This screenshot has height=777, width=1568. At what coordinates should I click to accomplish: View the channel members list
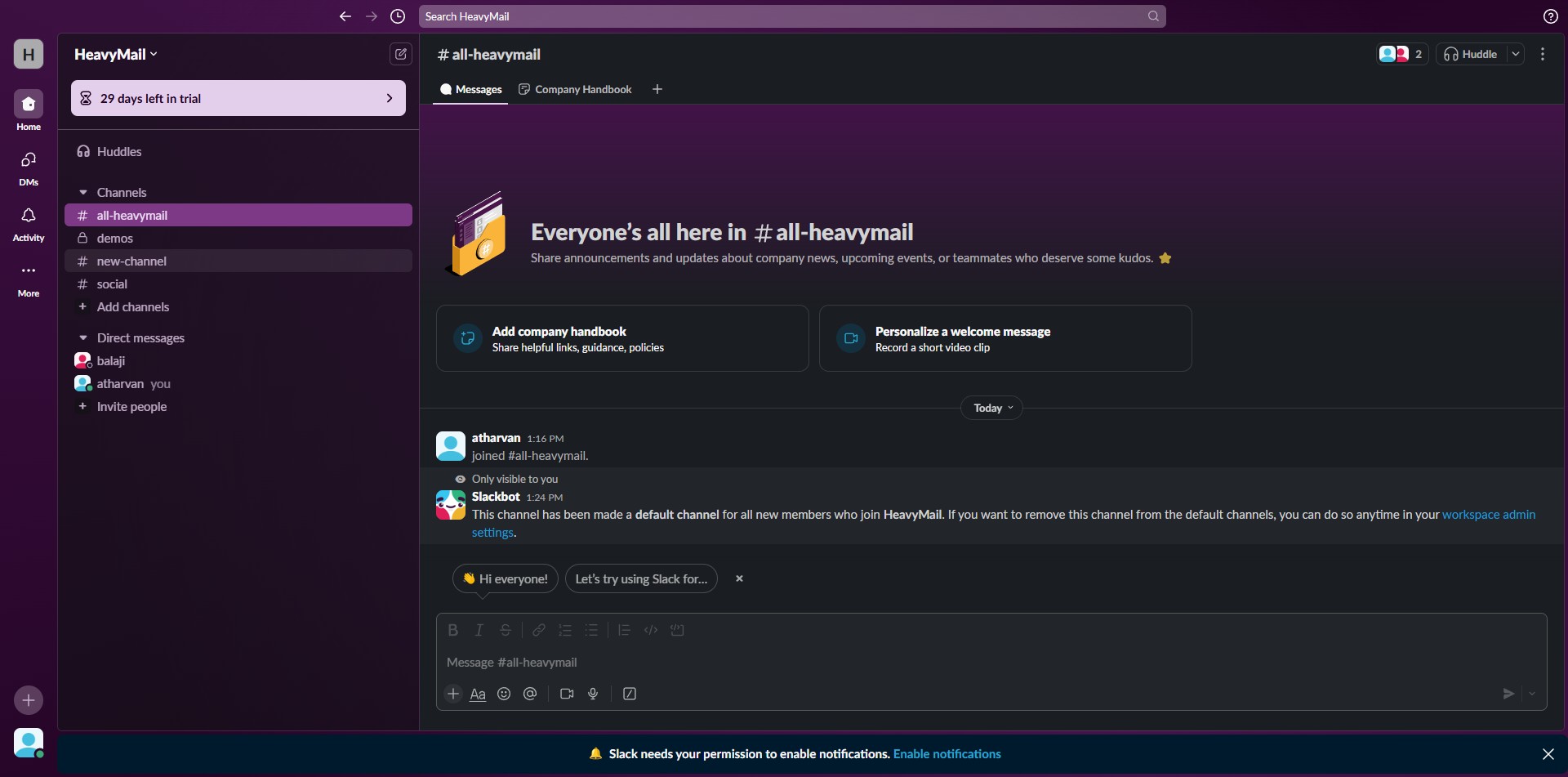1401,54
